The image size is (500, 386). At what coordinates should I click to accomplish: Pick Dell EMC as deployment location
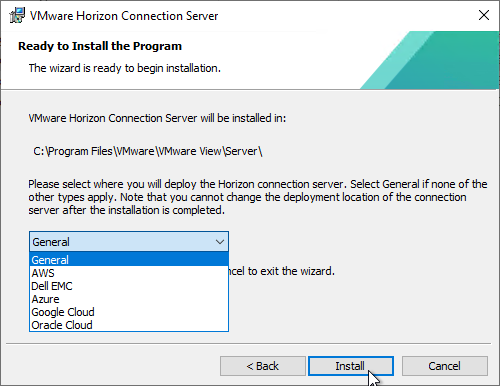coord(129,286)
